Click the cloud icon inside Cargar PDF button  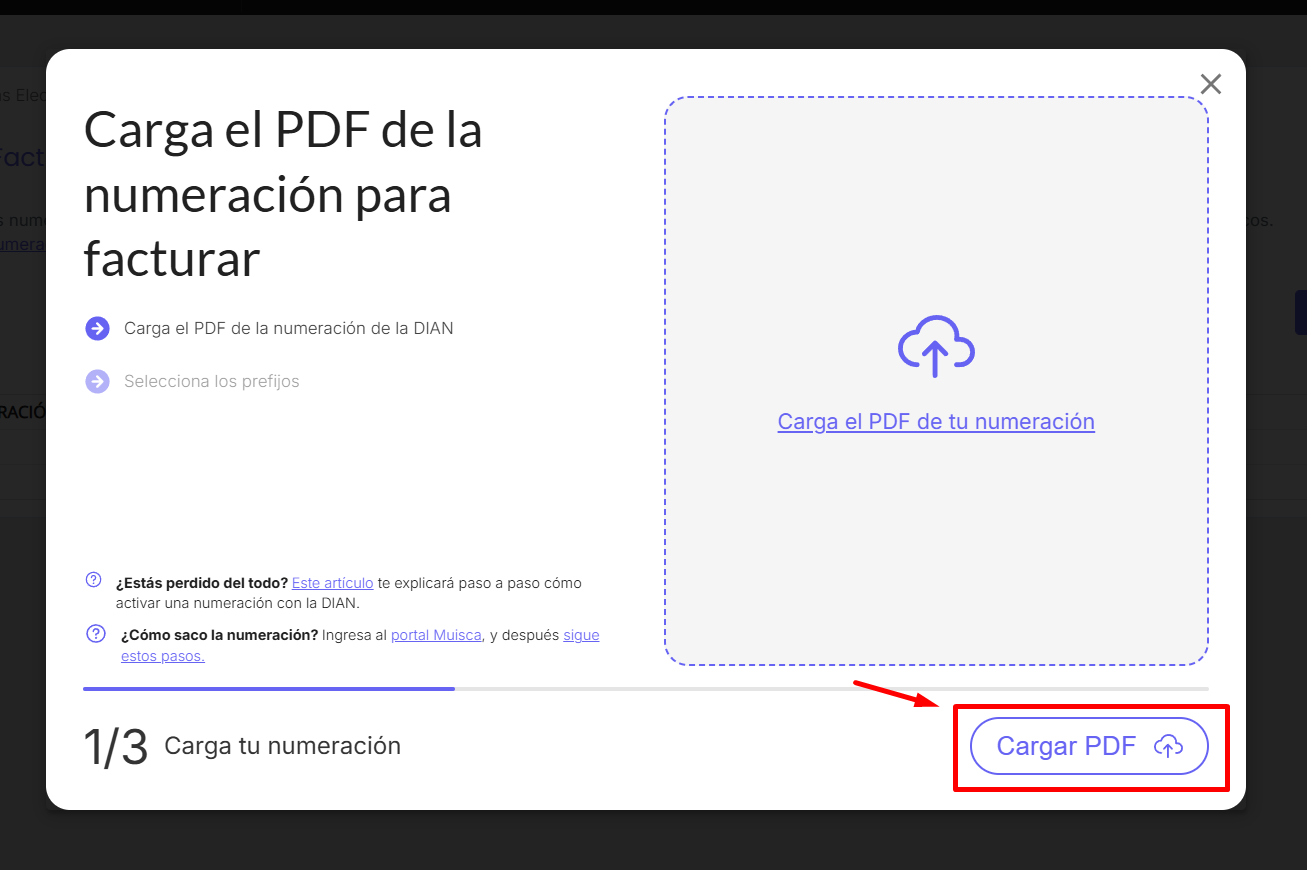(x=1168, y=746)
